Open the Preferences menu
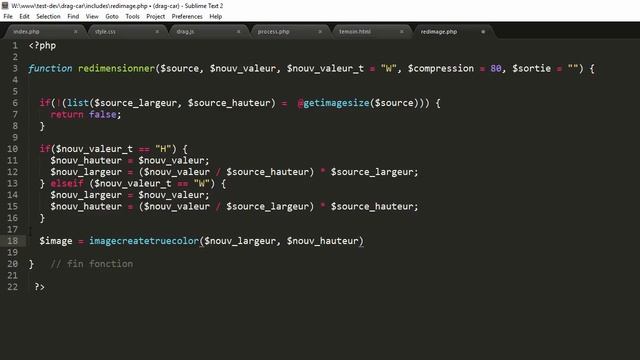Image resolution: width=640 pixels, height=360 pixels. click(x=187, y=16)
